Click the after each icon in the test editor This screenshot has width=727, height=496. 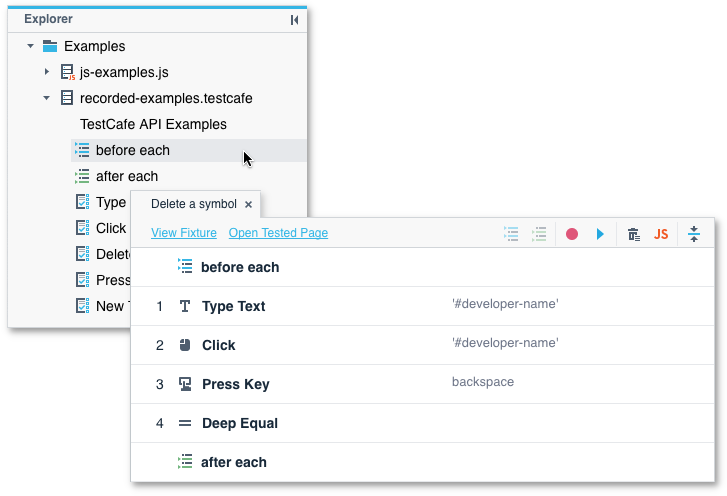pyautogui.click(x=185, y=462)
